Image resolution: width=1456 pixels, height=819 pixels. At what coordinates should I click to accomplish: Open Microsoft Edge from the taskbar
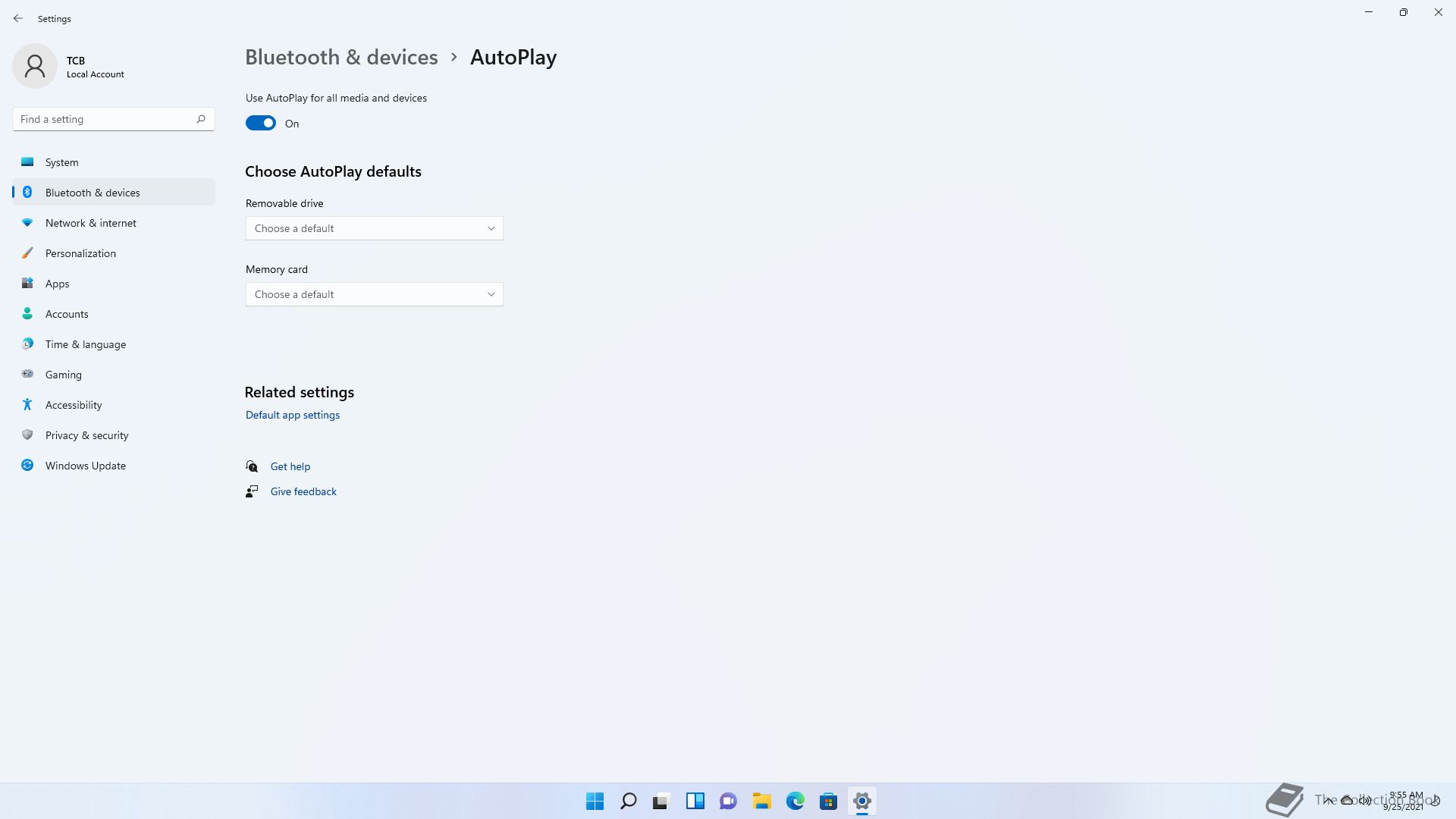(x=795, y=801)
